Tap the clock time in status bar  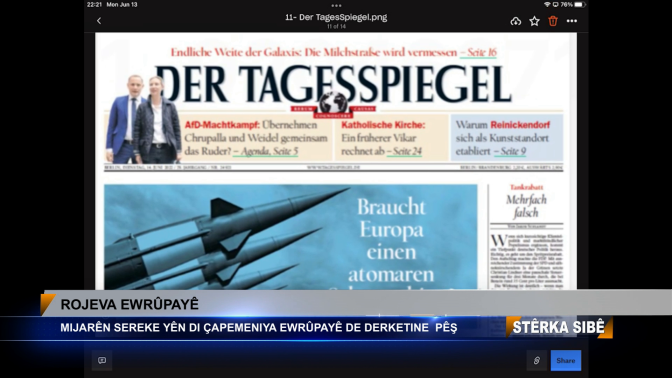tap(94, 4)
